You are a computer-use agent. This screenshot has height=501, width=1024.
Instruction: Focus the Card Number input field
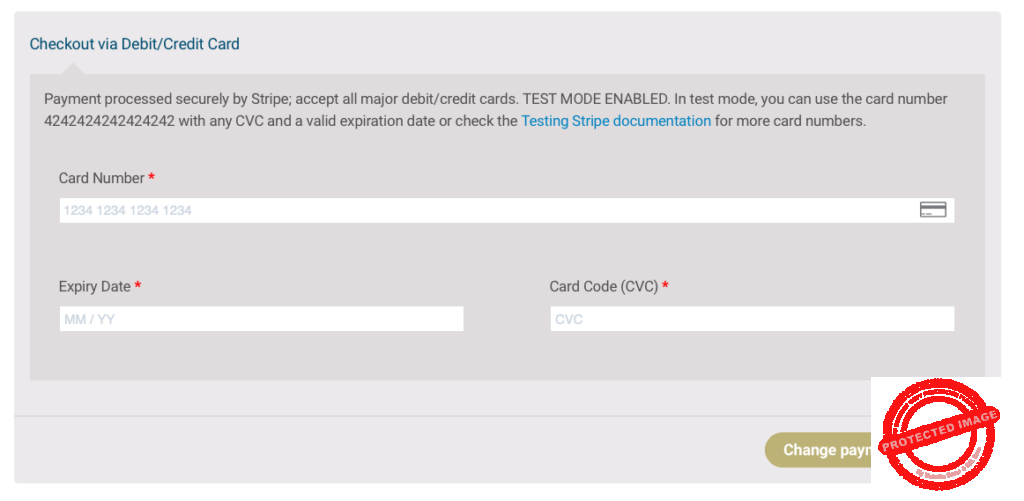tap(480, 210)
